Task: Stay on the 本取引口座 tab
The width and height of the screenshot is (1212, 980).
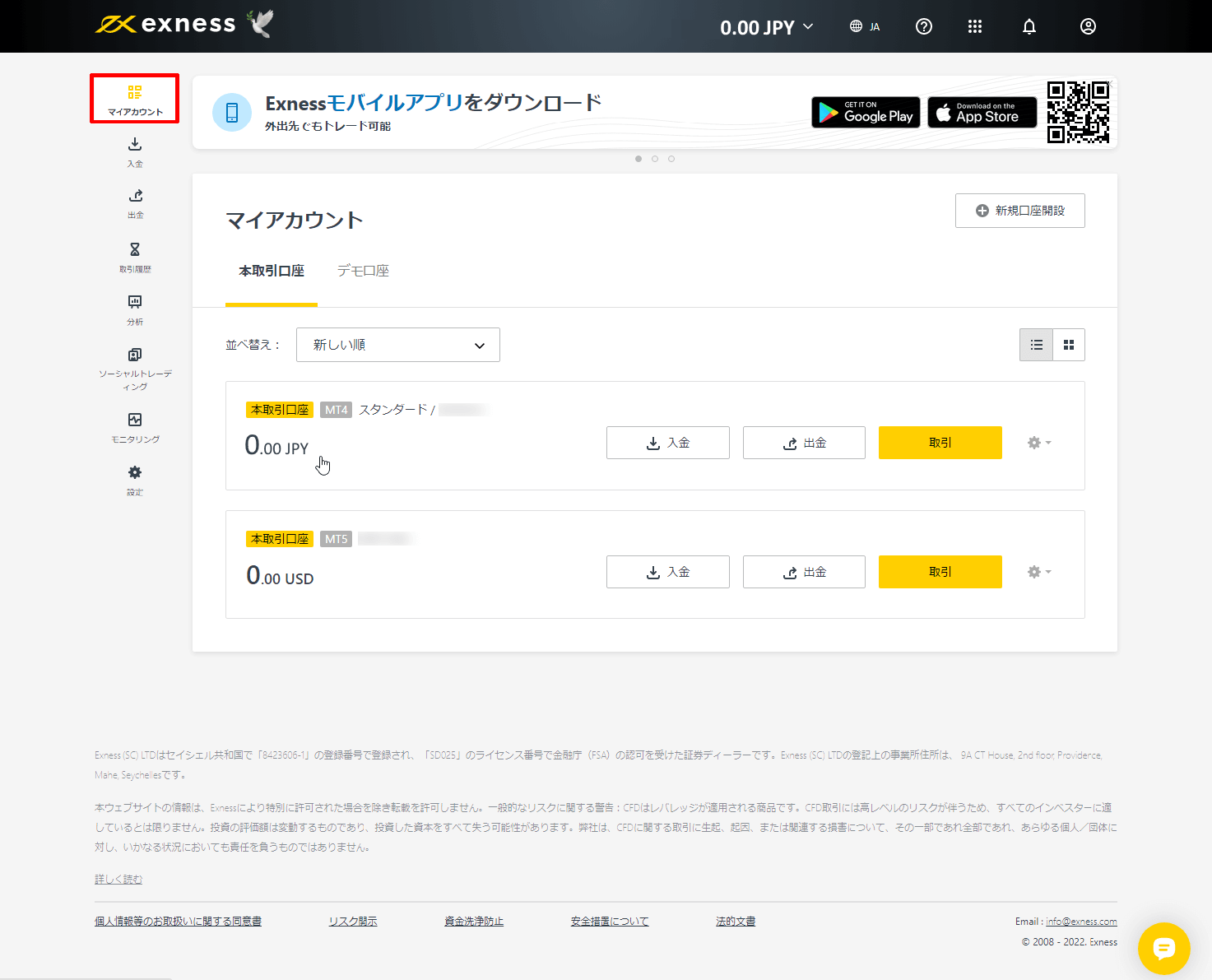Action: (x=271, y=271)
